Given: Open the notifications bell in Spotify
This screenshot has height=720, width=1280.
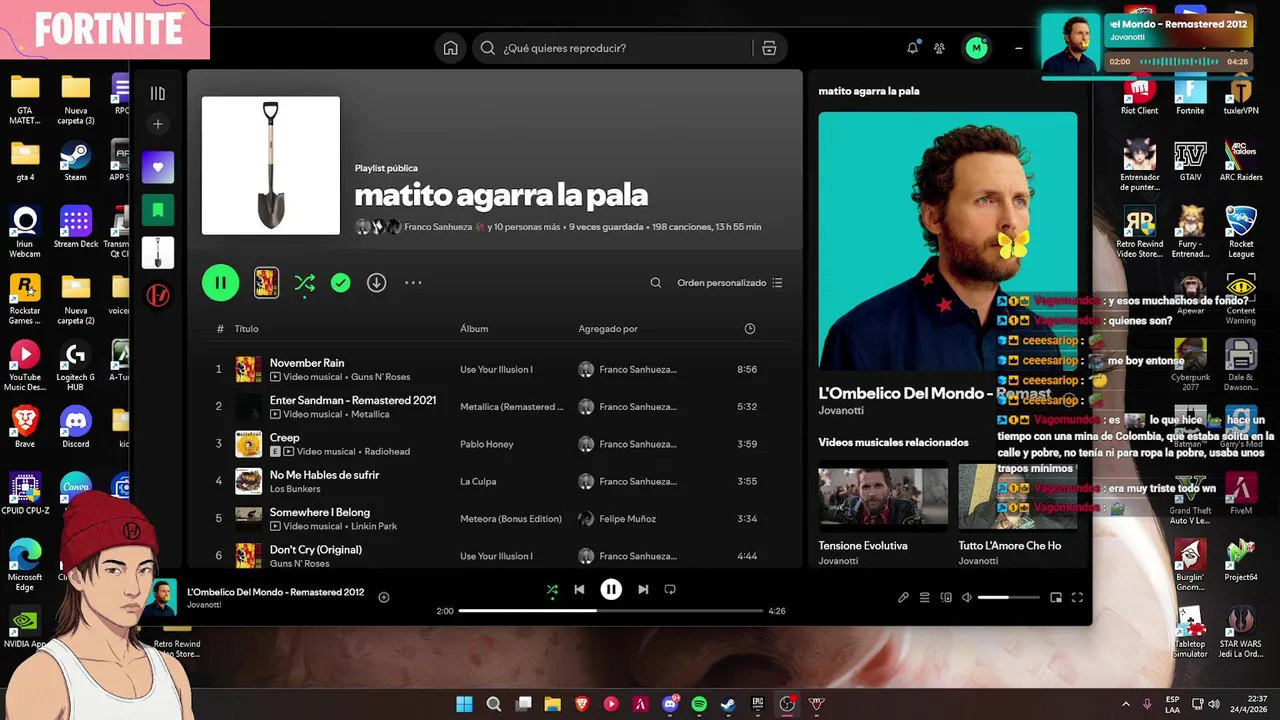Looking at the screenshot, I should (x=913, y=48).
